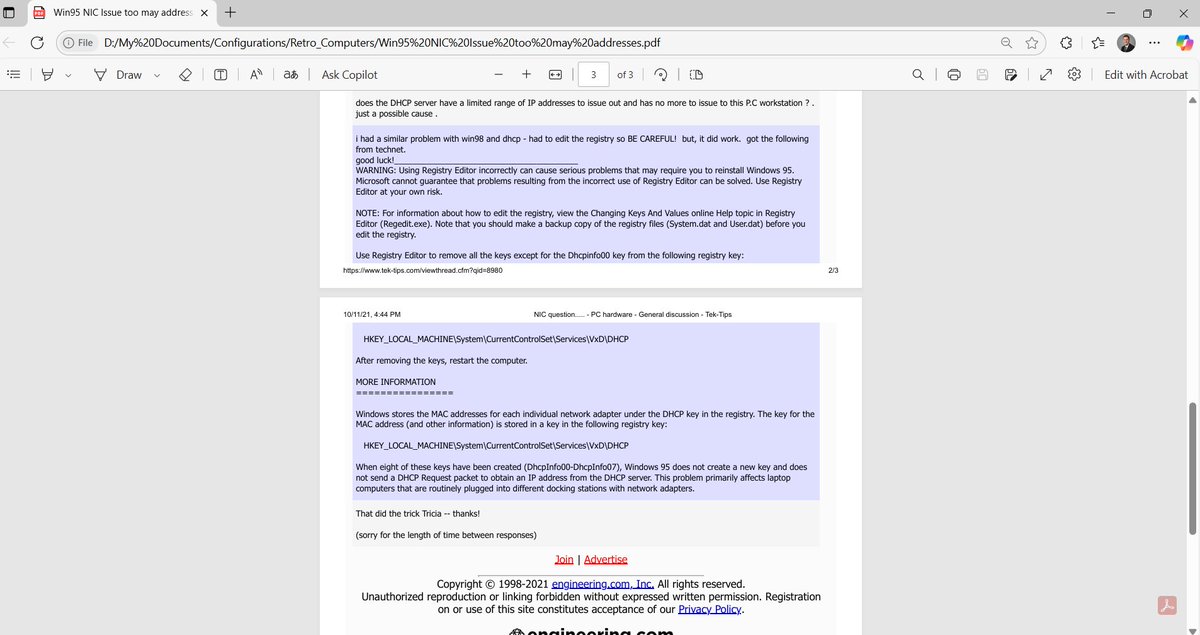Switch to page view layout
Image resolution: width=1200 pixels, height=635 pixels.
tap(697, 74)
